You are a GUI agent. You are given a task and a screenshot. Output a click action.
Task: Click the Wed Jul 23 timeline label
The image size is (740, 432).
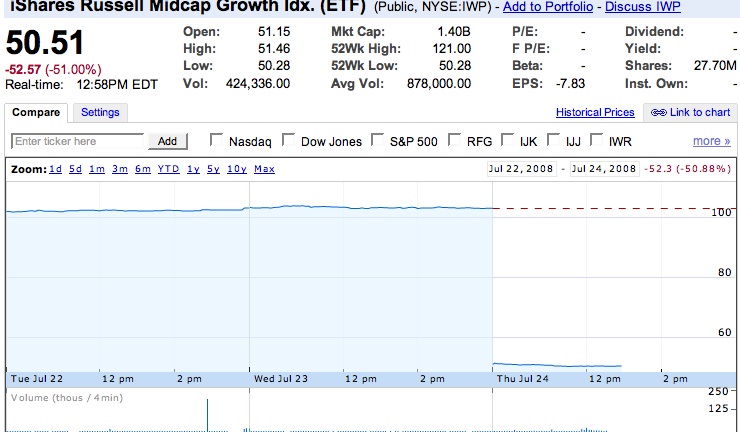tap(279, 379)
